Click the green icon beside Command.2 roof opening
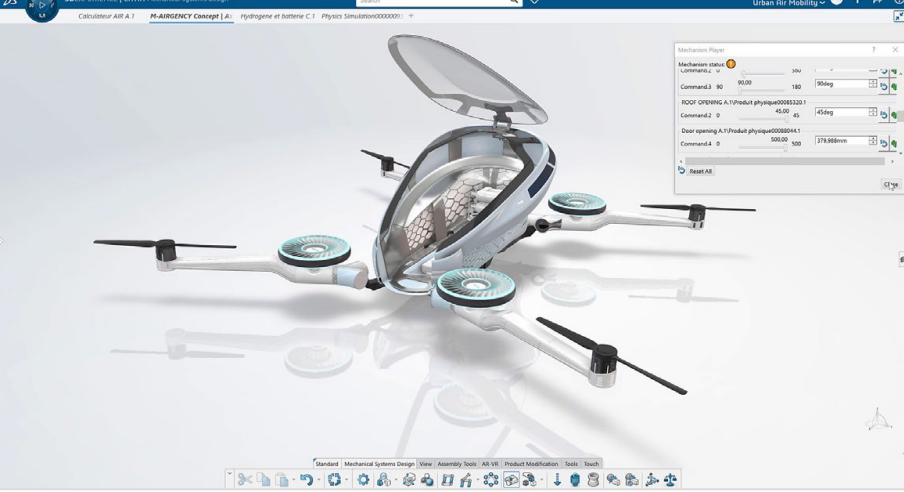904x492 pixels. click(894, 115)
